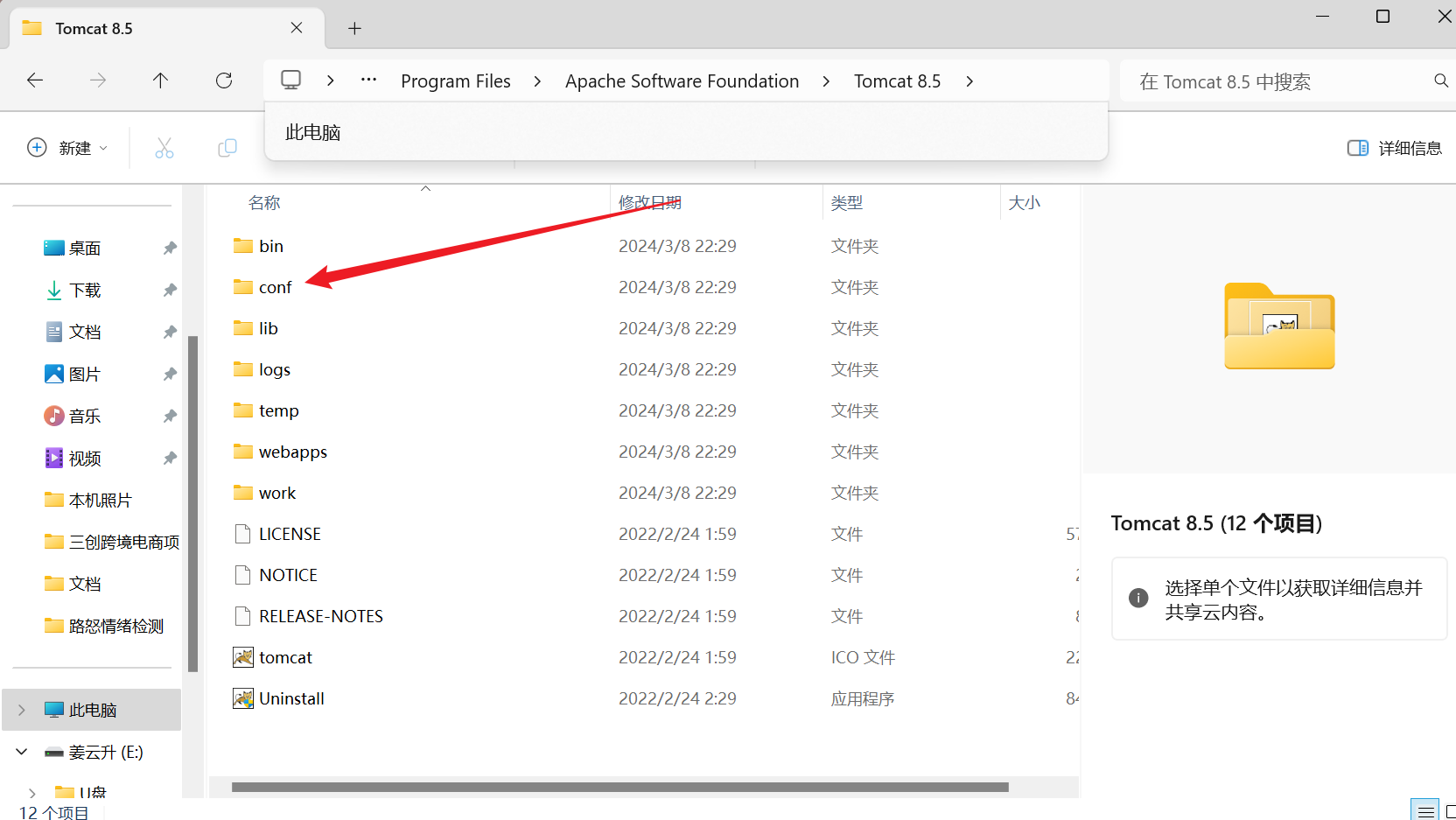1456x820 pixels.
Task: Expand chevron after the monitor icon
Action: click(330, 81)
